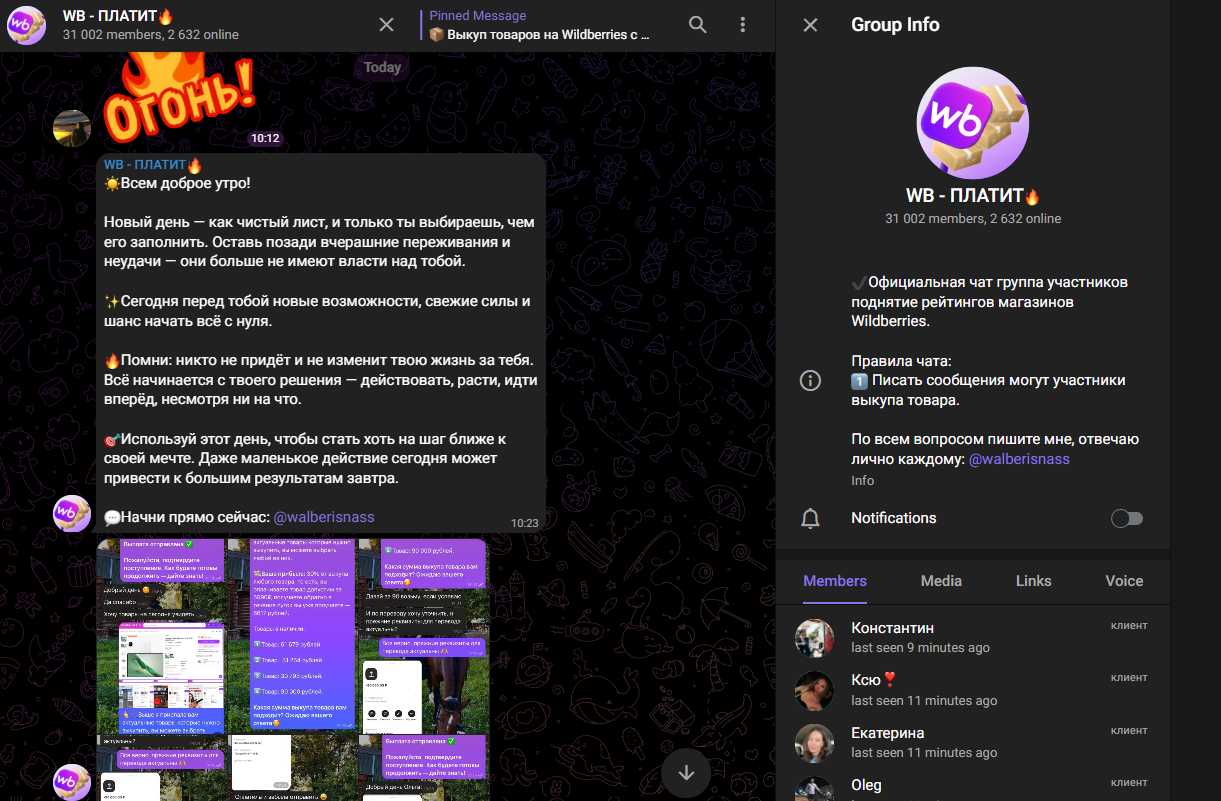The image size is (1221, 801).
Task: Open the large WB group profile picture
Action: tap(972, 123)
